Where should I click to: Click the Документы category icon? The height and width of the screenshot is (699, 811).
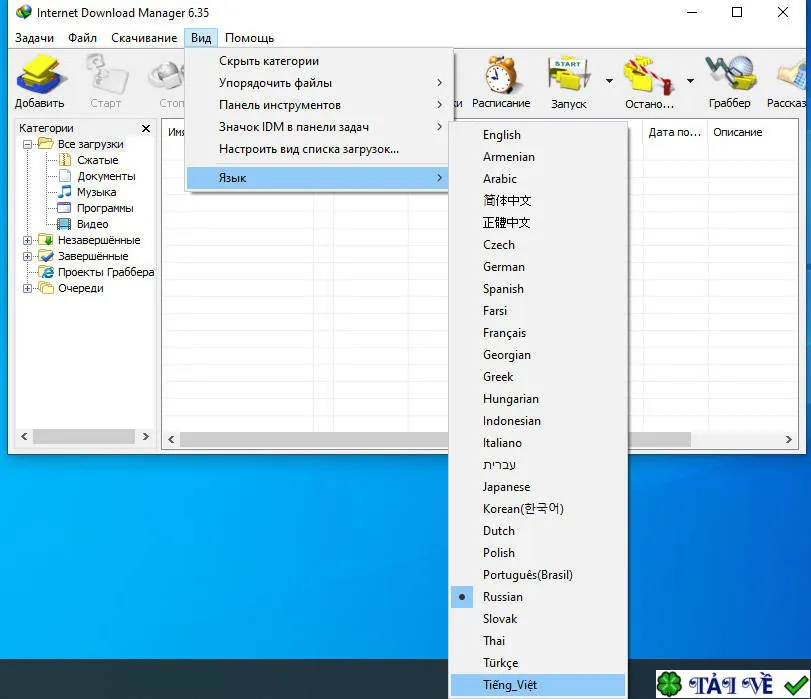(x=65, y=176)
